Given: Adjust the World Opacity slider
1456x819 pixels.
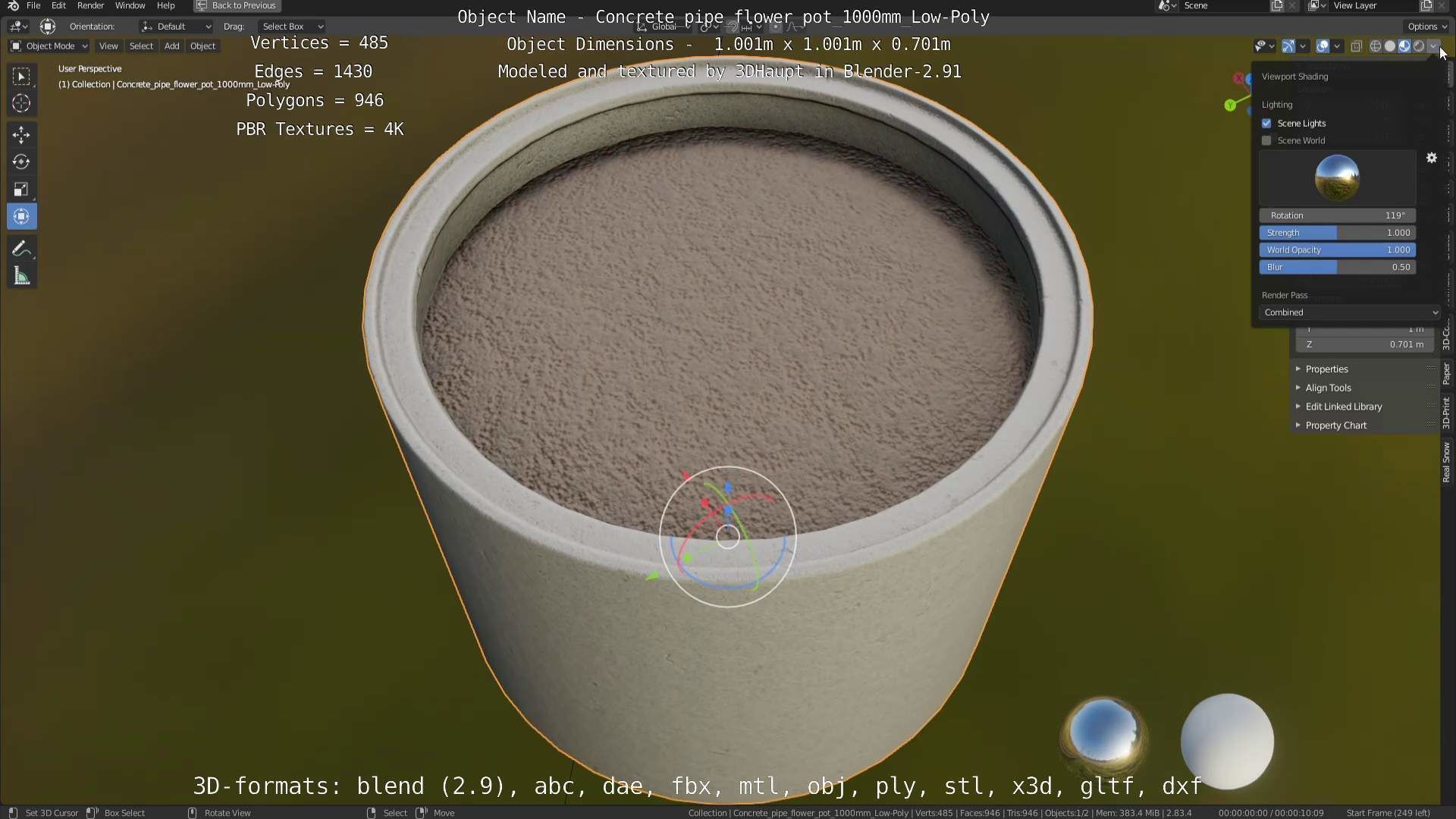Looking at the screenshot, I should (1338, 249).
